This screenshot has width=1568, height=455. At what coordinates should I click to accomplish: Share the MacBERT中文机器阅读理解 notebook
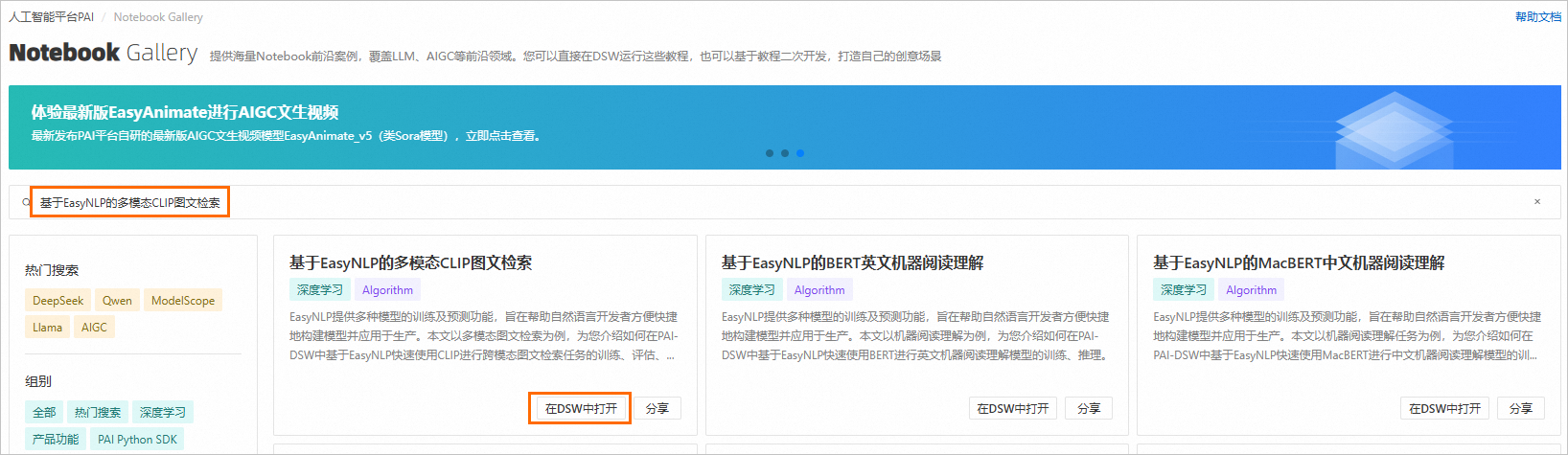[1521, 408]
